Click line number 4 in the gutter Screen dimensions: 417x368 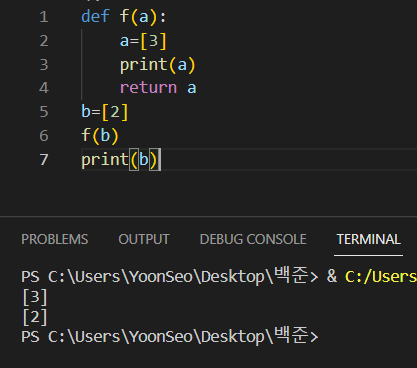pyautogui.click(x=44, y=88)
